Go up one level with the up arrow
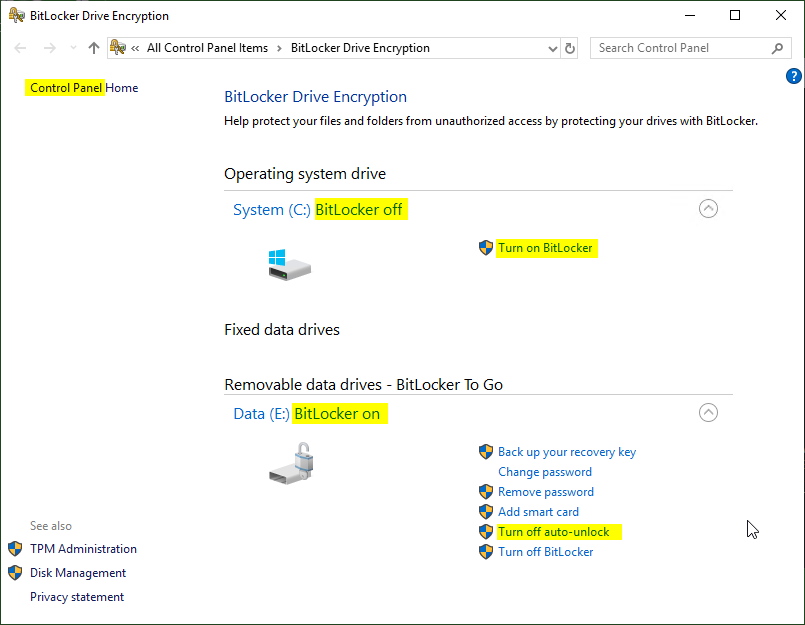The image size is (805, 625). [93, 48]
